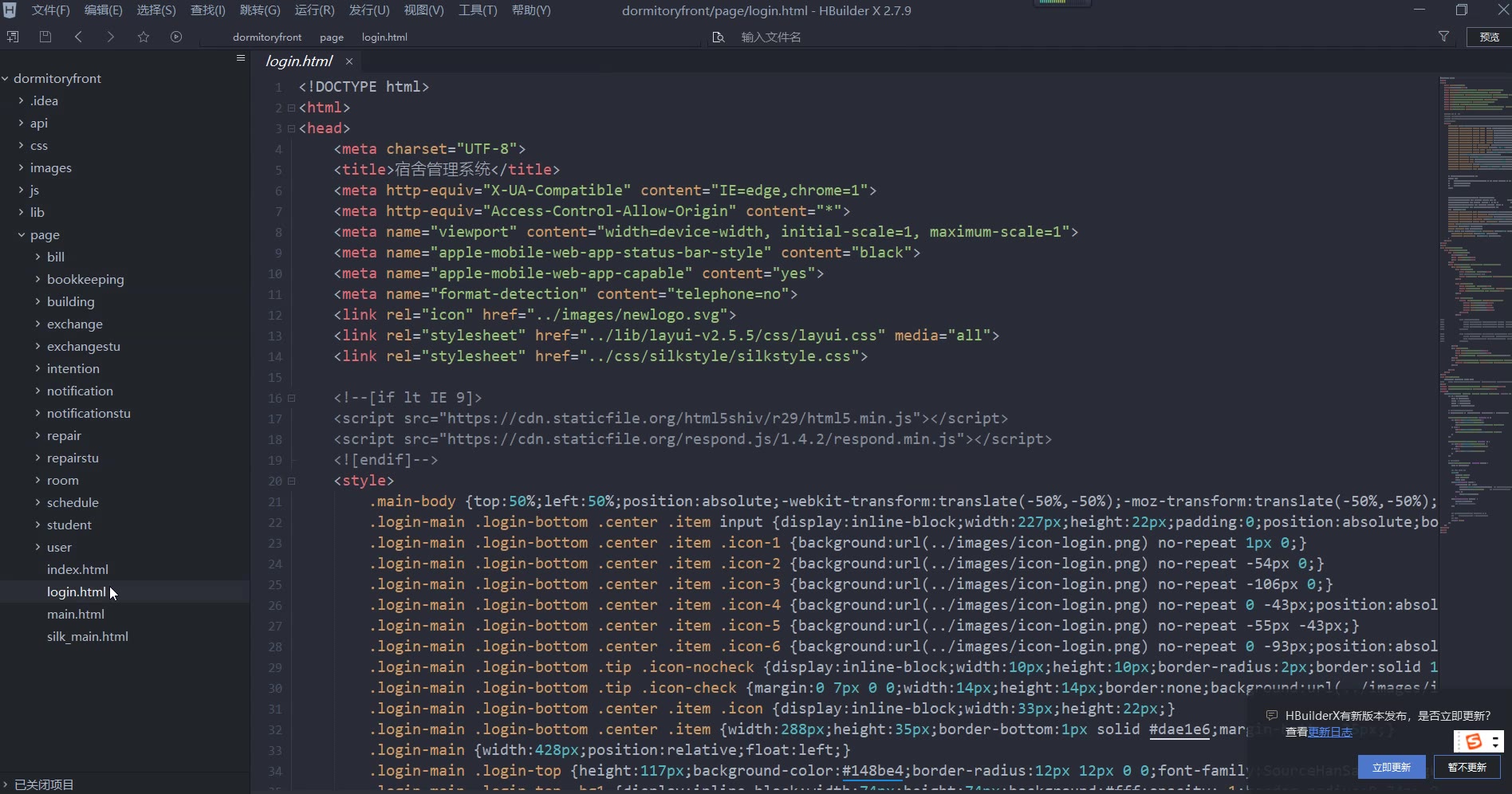This screenshot has height=794, width=1512.
Task: Expand the notification folder
Action: (x=38, y=391)
